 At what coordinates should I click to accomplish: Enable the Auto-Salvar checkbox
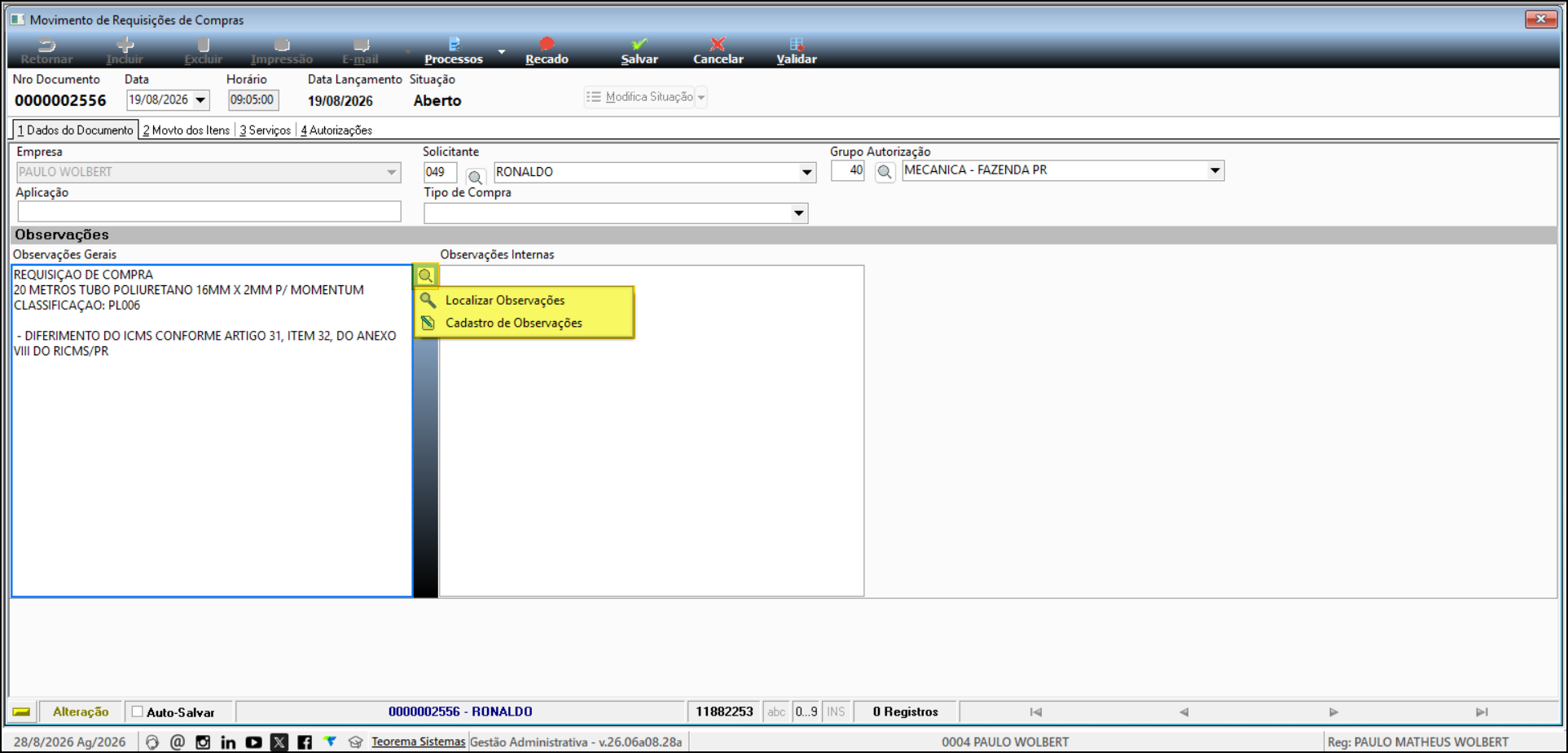click(x=138, y=711)
